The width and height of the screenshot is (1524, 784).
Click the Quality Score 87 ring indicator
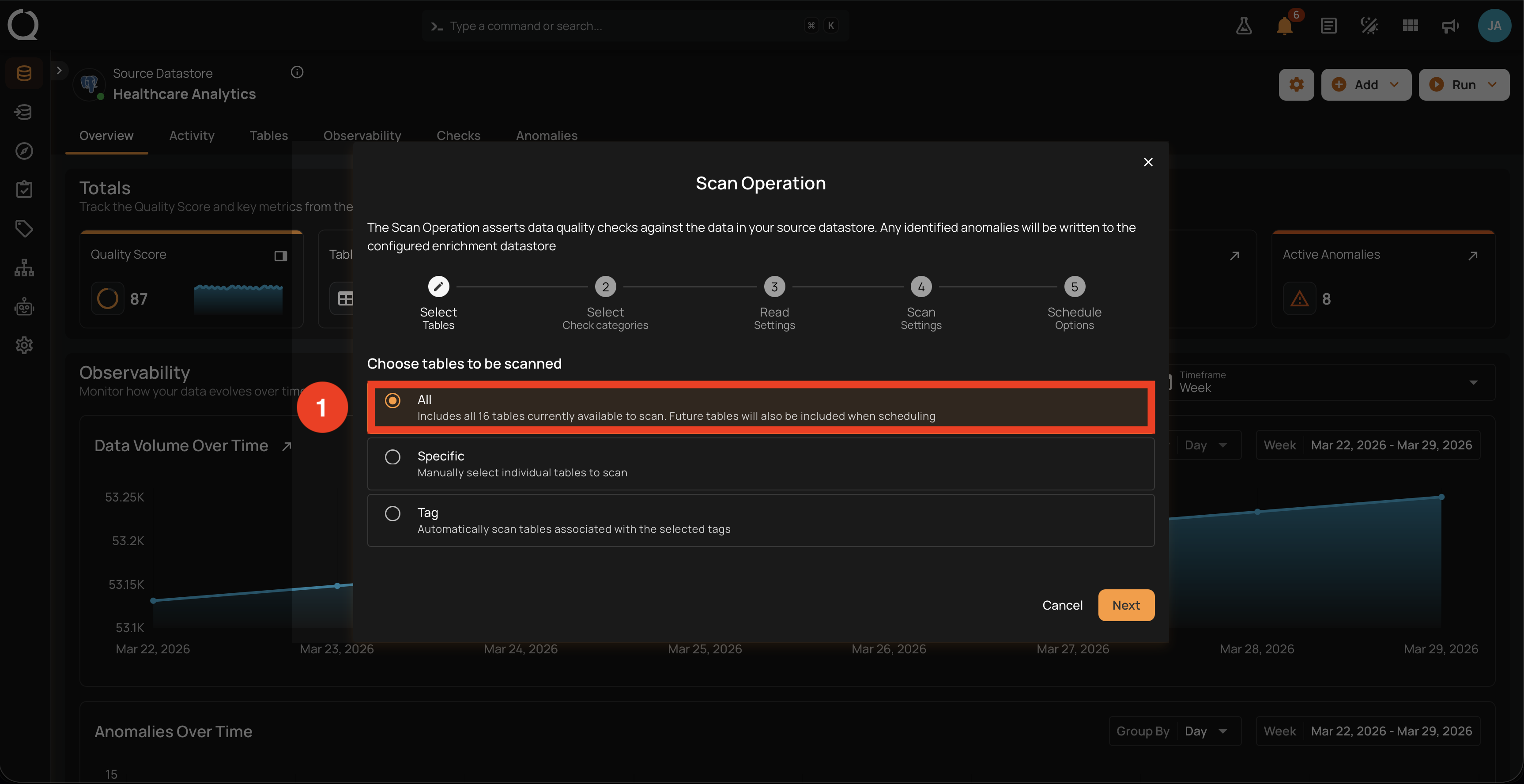tap(108, 299)
